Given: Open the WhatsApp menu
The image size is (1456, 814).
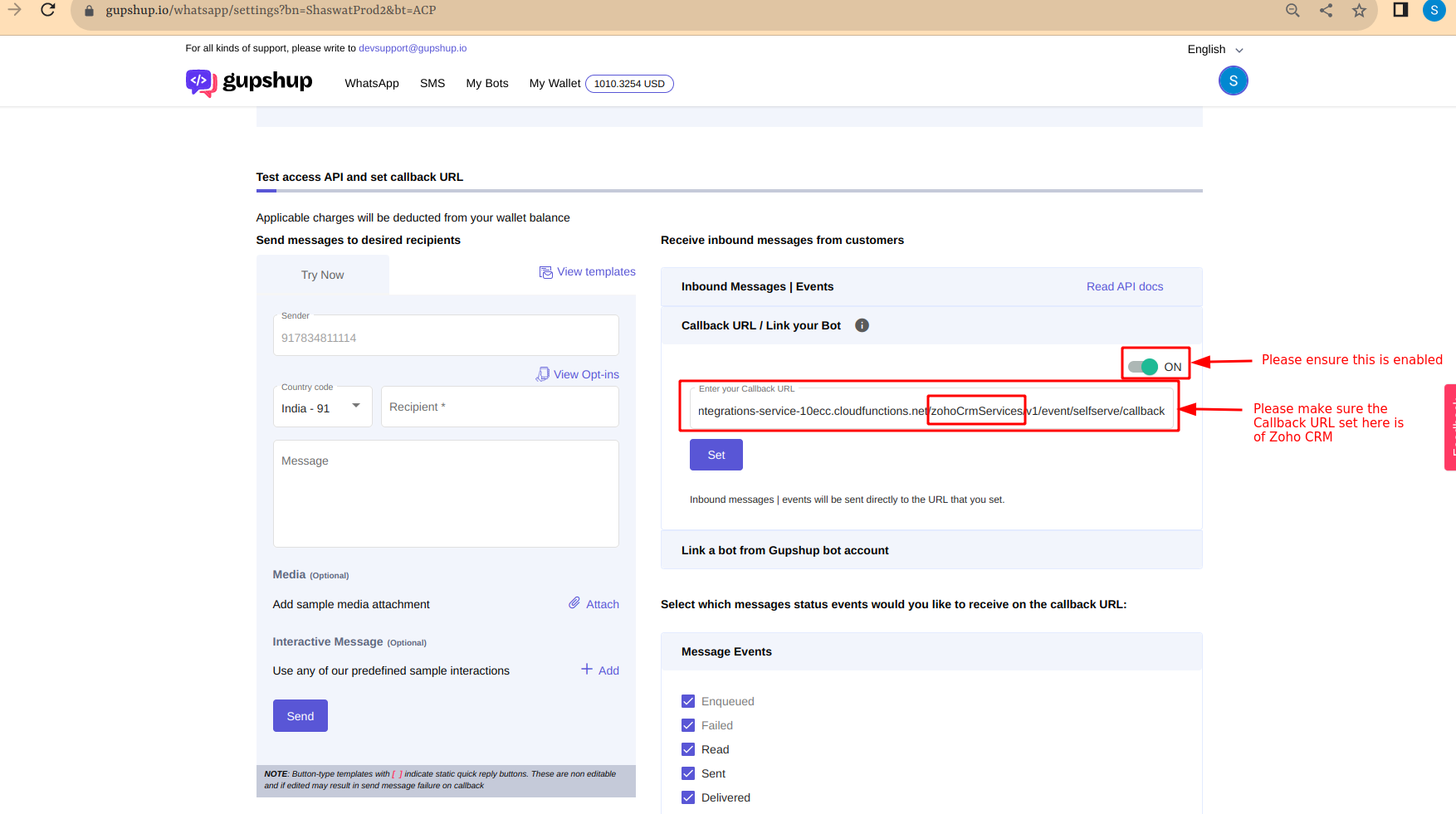Looking at the screenshot, I should coord(372,83).
